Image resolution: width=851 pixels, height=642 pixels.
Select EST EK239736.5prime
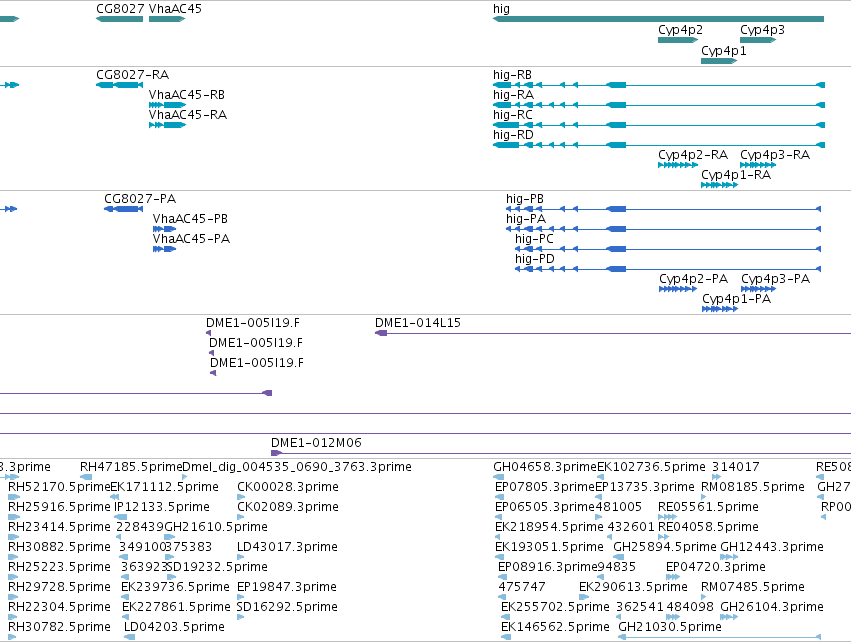click(175, 587)
